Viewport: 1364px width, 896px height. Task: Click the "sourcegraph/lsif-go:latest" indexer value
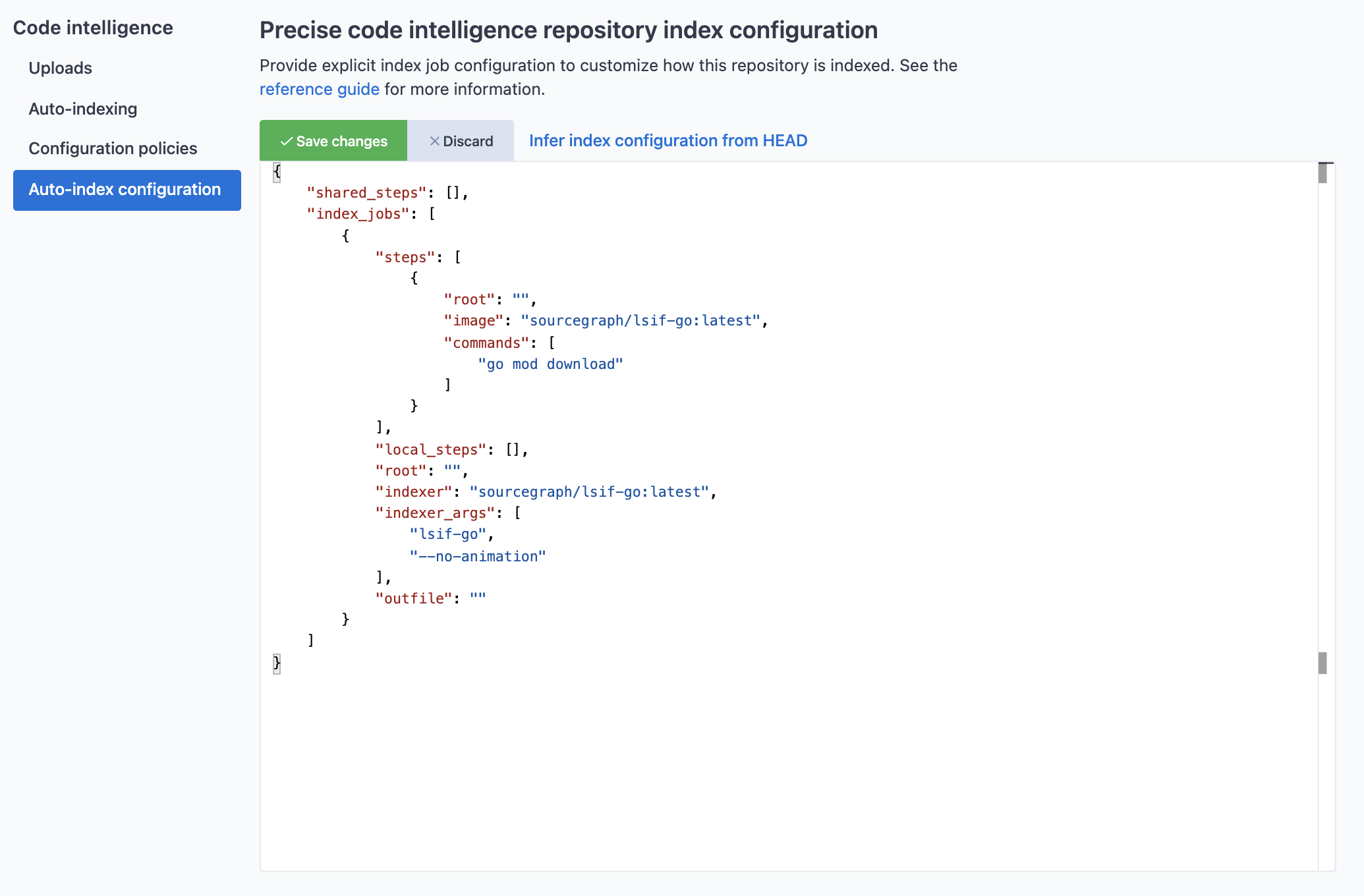pyautogui.click(x=589, y=492)
